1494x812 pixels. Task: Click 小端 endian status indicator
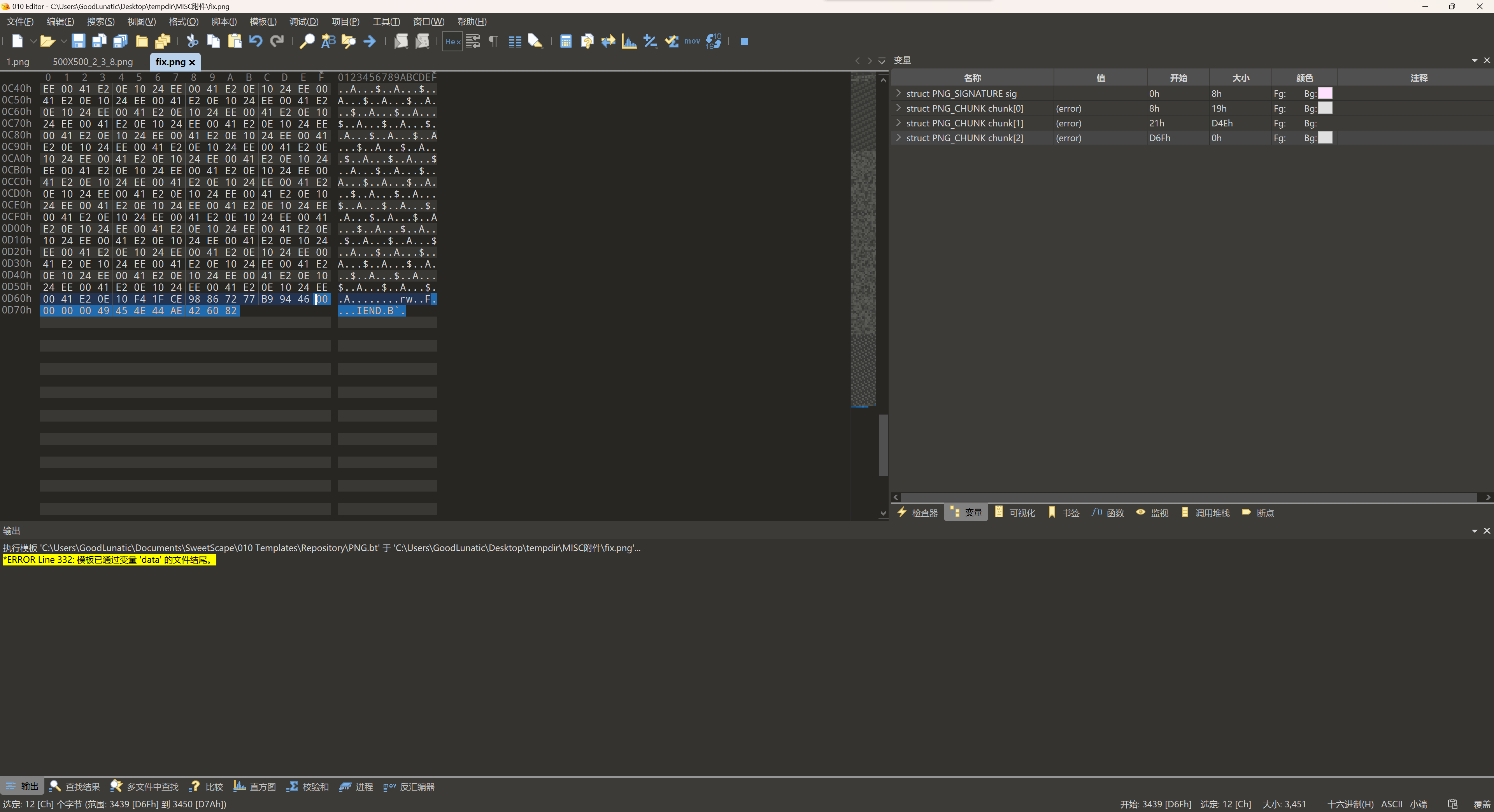1419,804
